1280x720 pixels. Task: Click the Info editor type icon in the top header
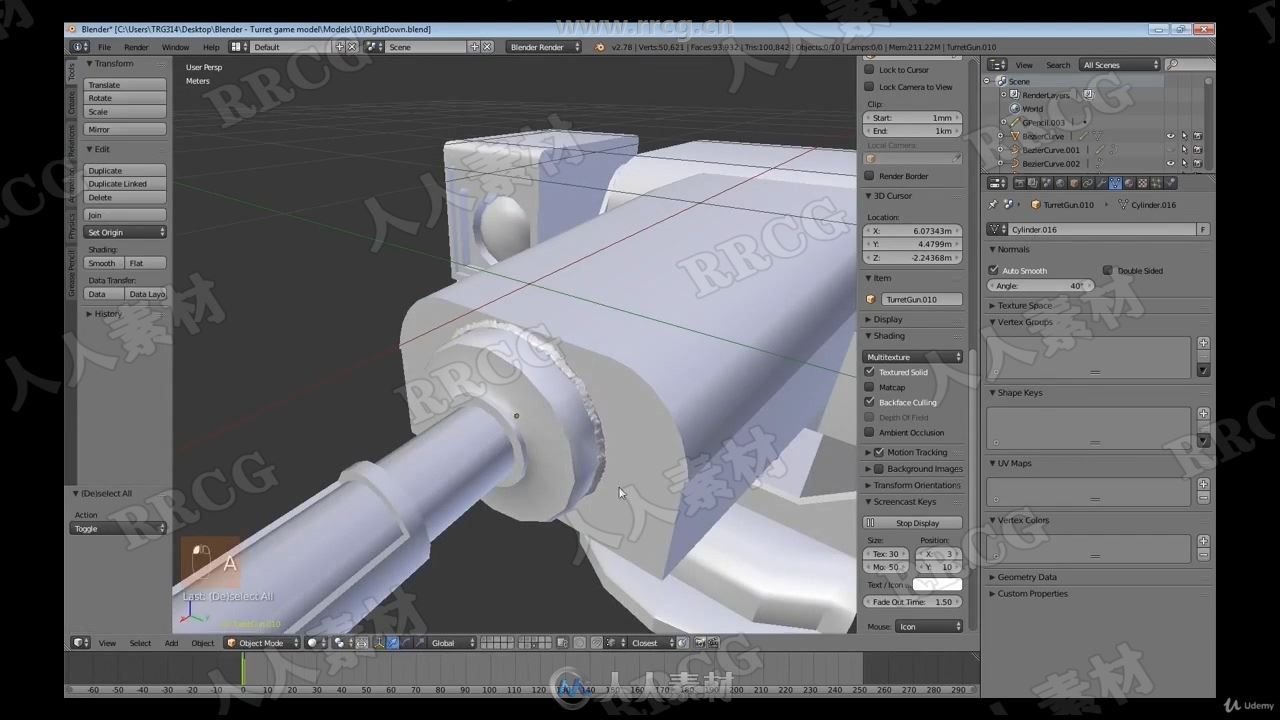point(79,47)
